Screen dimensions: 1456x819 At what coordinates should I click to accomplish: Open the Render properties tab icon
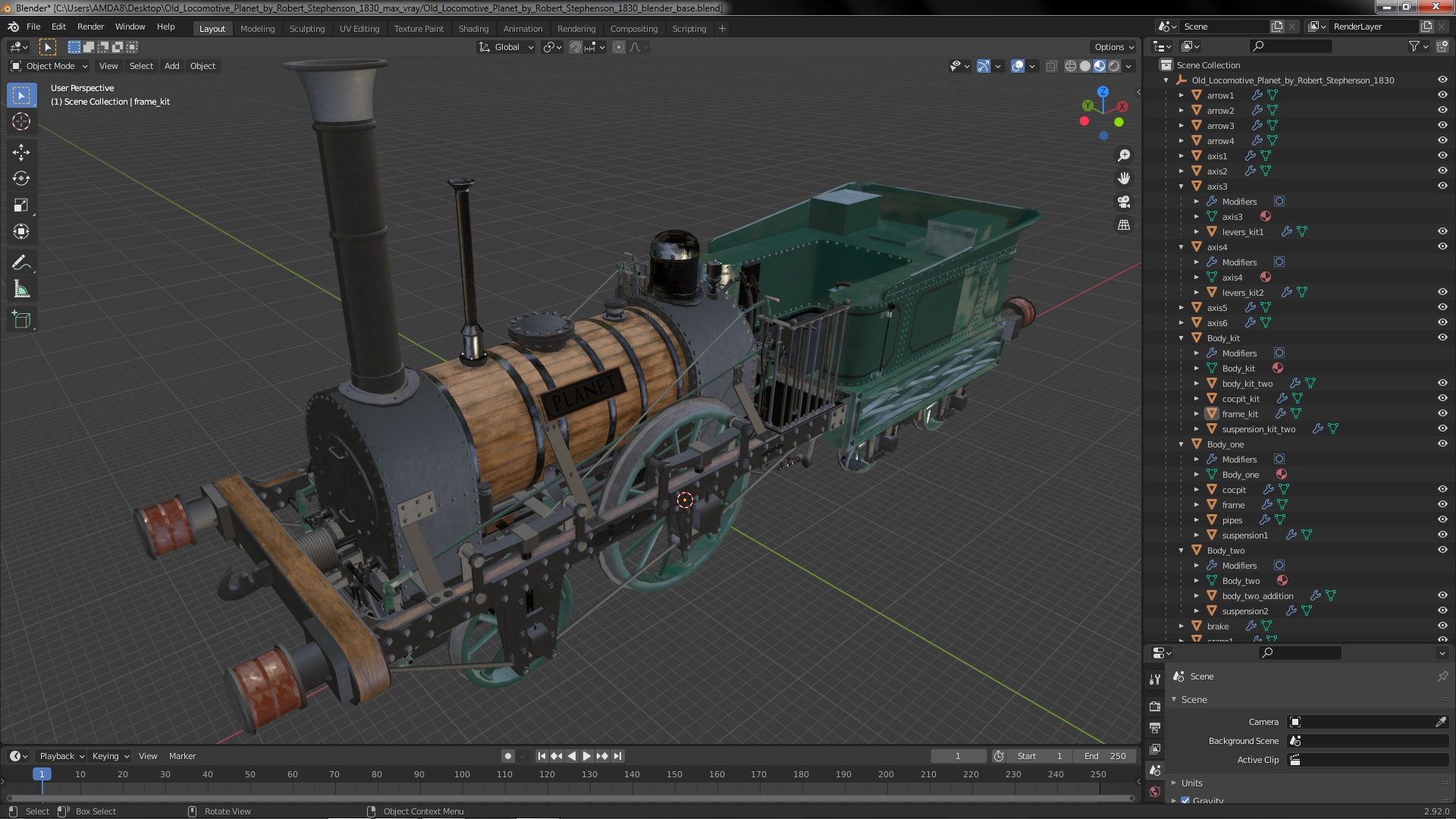1155,706
